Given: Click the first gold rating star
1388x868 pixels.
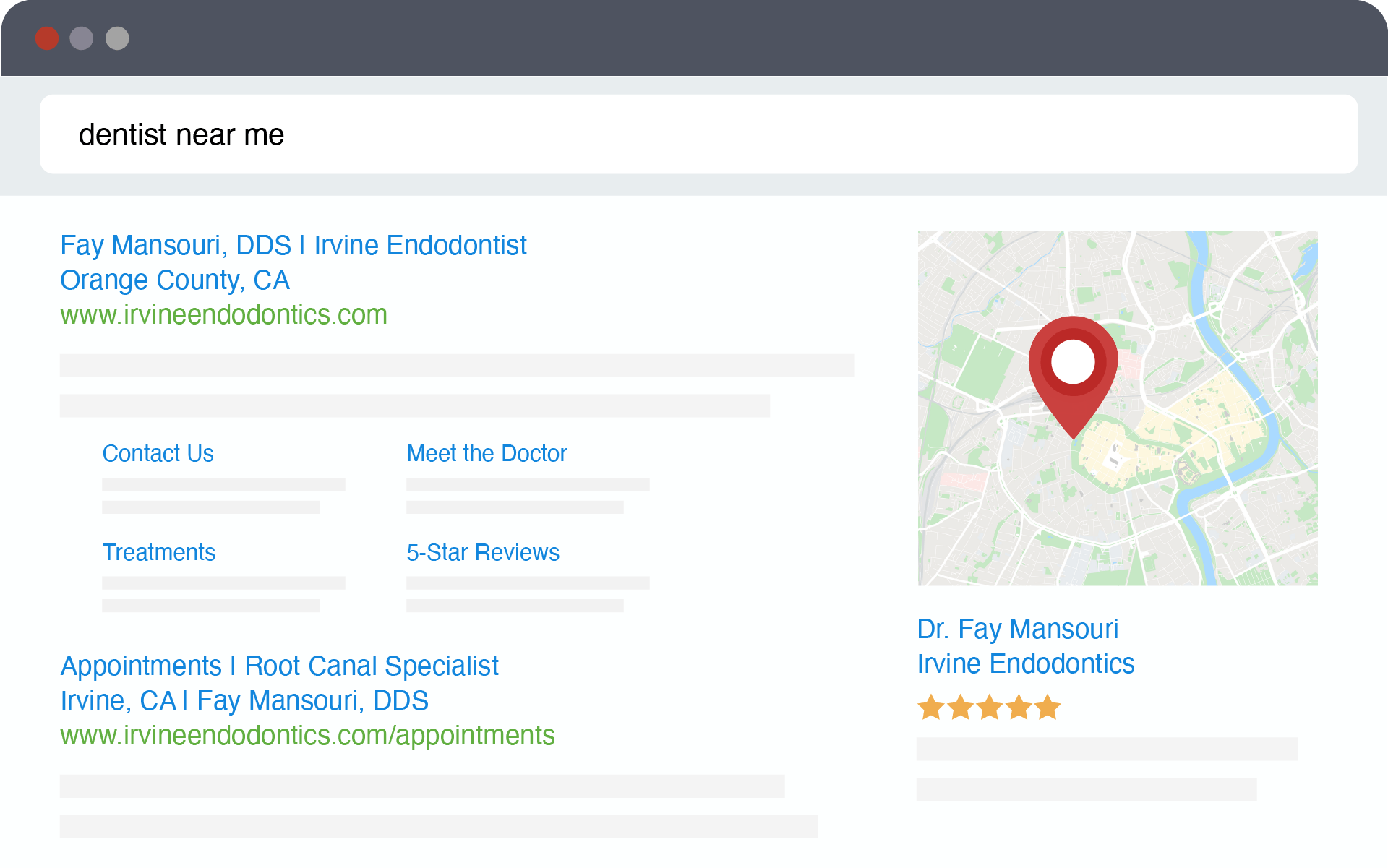Looking at the screenshot, I should [x=931, y=707].
